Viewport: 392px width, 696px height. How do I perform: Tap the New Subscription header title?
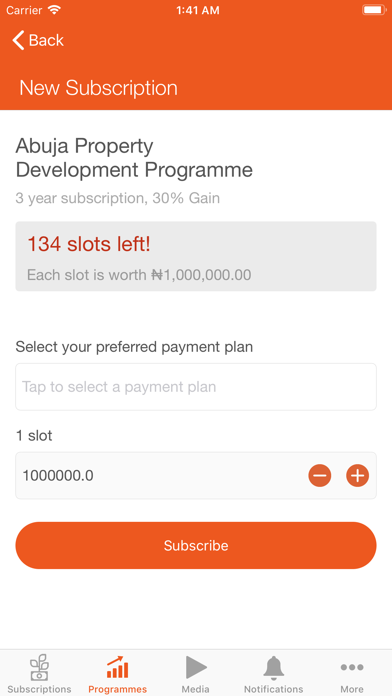[x=99, y=88]
